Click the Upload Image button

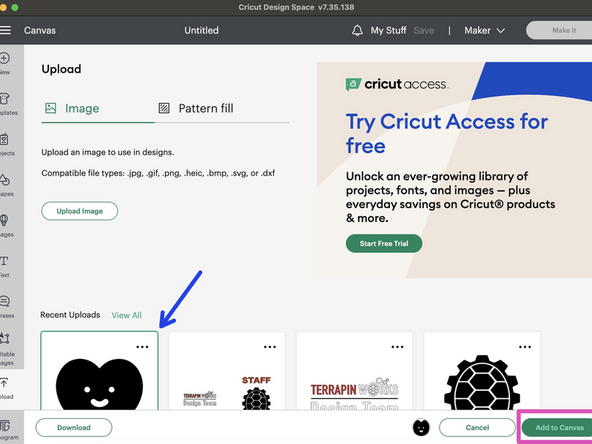click(x=80, y=211)
